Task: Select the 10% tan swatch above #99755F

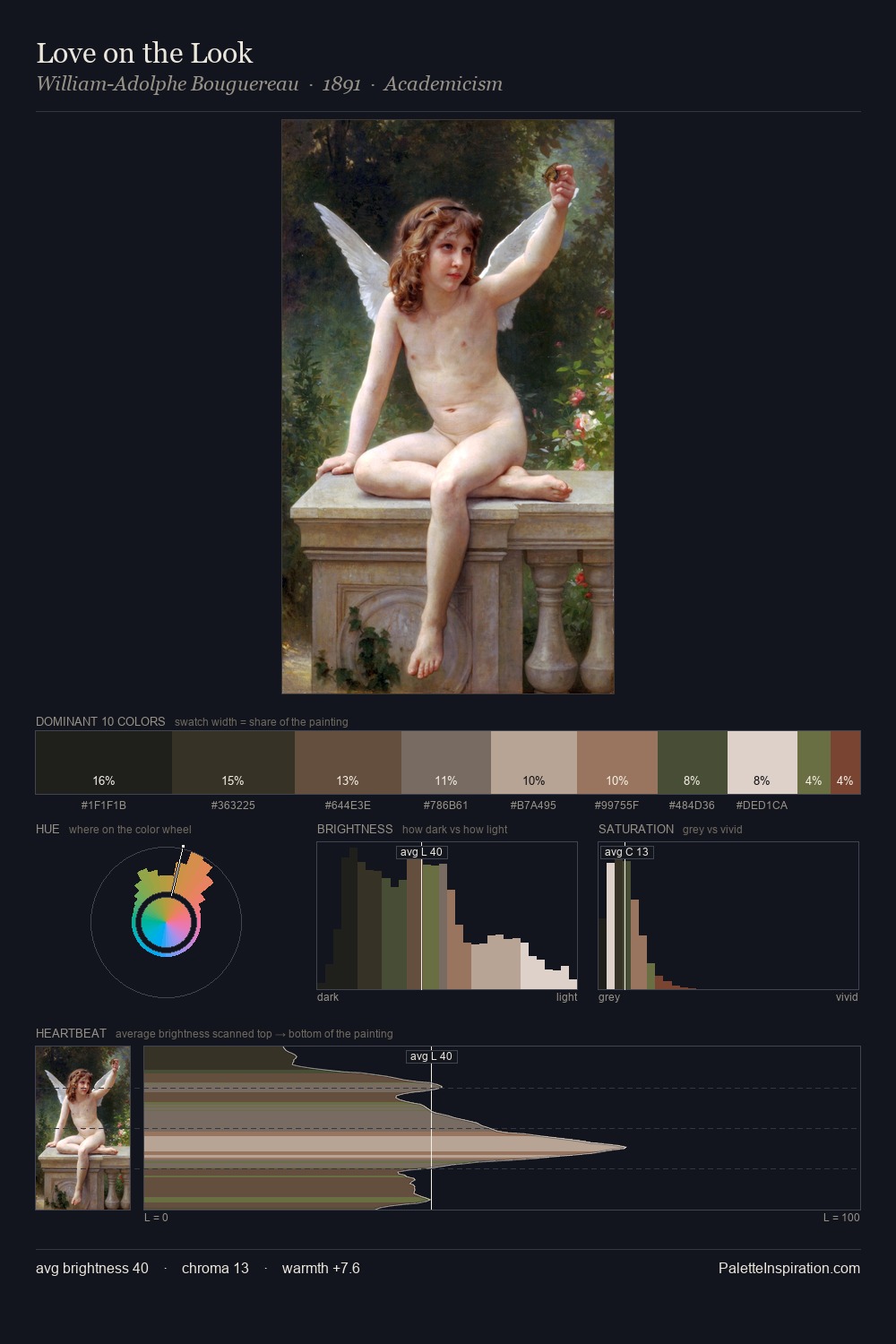Action: (x=617, y=762)
